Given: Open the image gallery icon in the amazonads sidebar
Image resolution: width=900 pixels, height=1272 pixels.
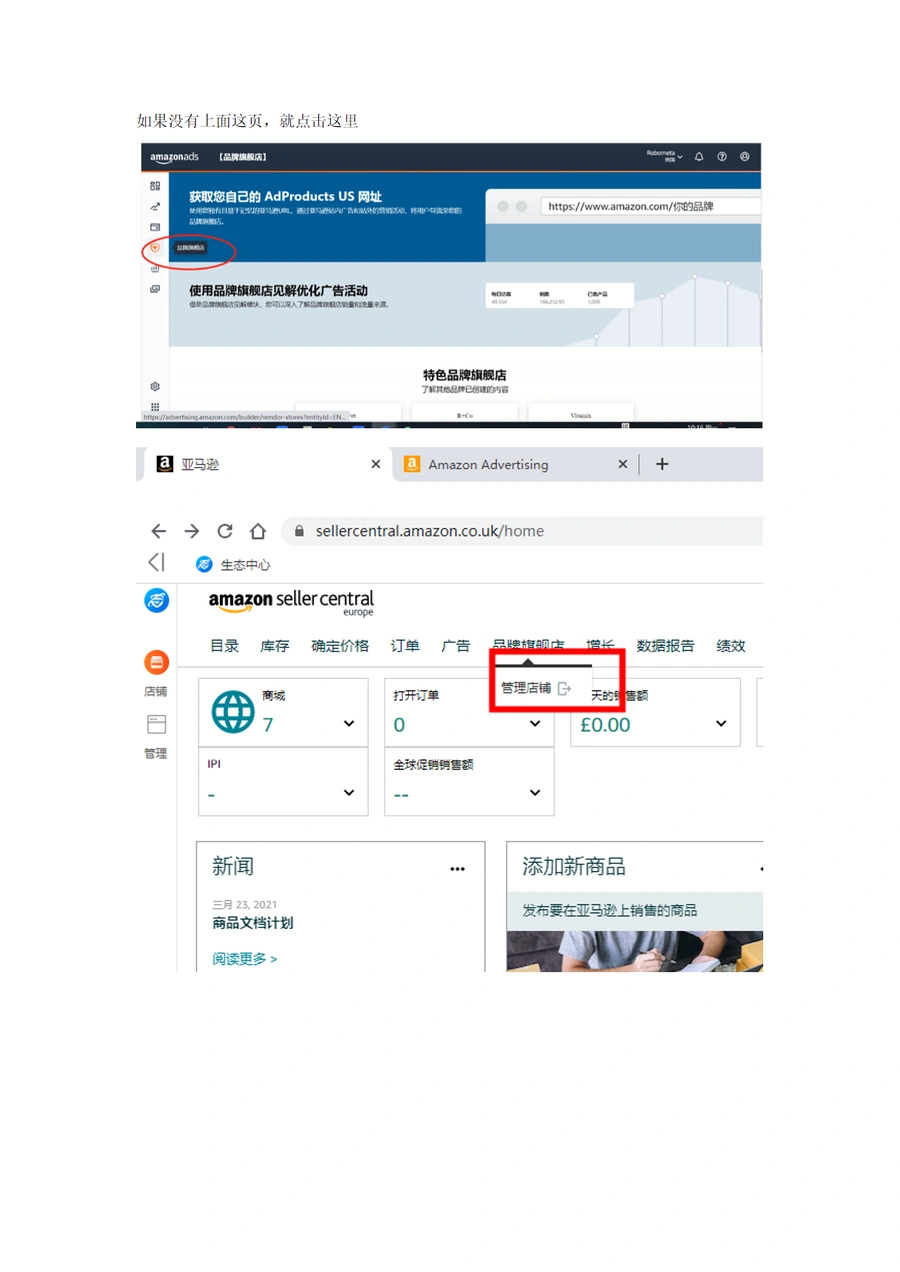Looking at the screenshot, I should (155, 289).
